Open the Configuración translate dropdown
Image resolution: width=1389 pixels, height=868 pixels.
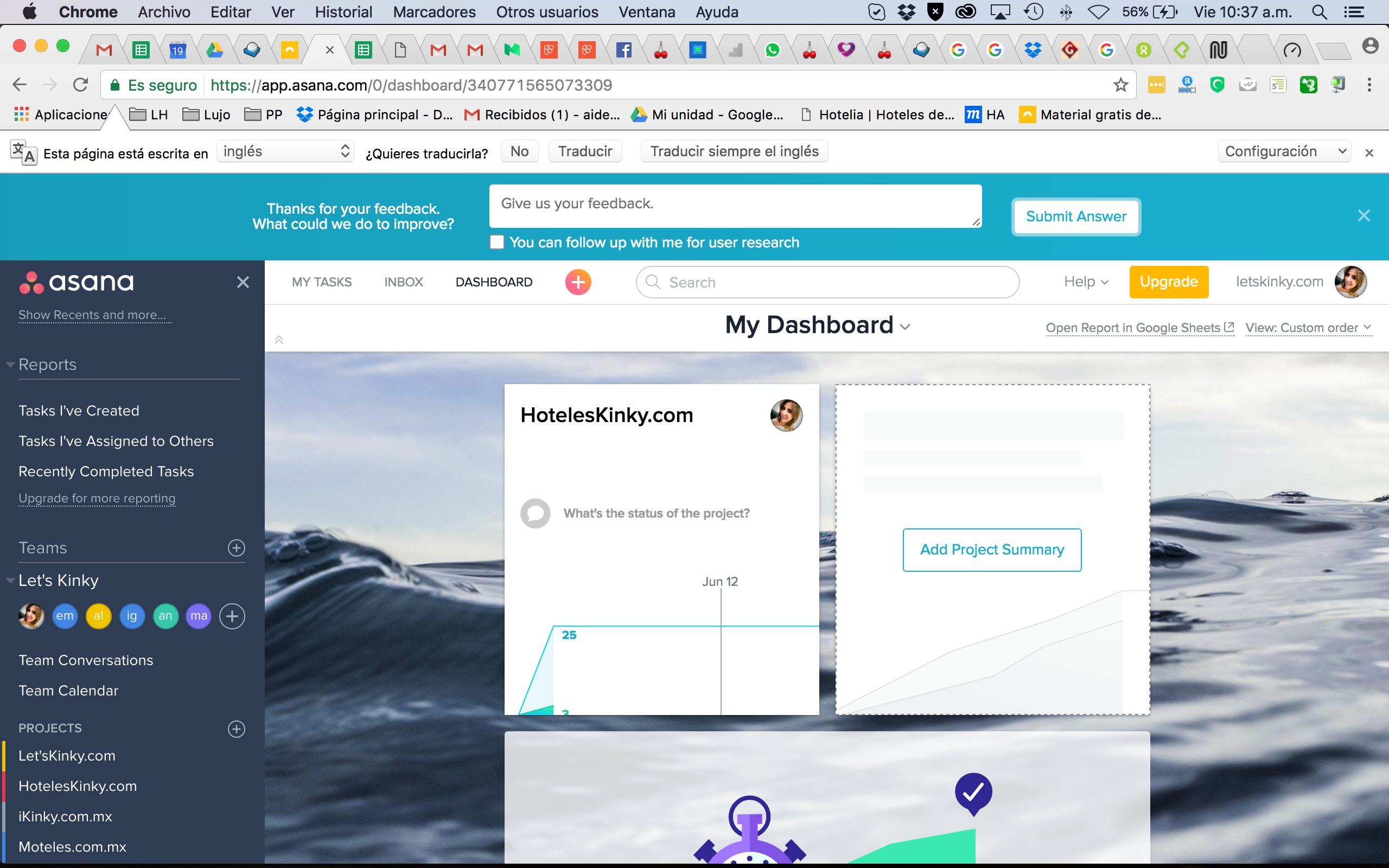[1284, 151]
